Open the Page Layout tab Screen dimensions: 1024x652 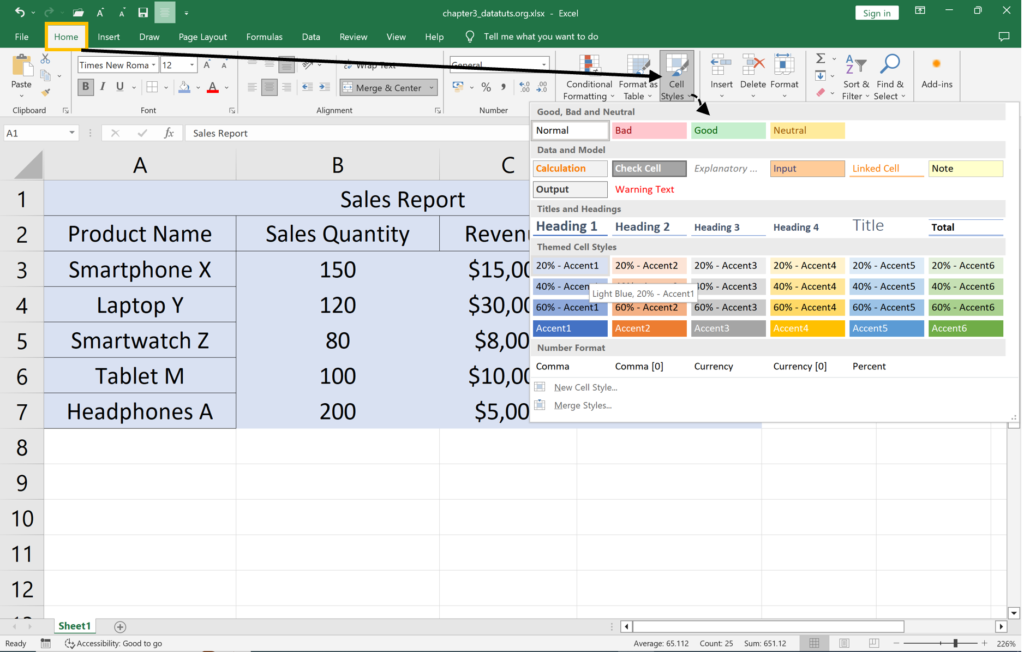click(203, 37)
